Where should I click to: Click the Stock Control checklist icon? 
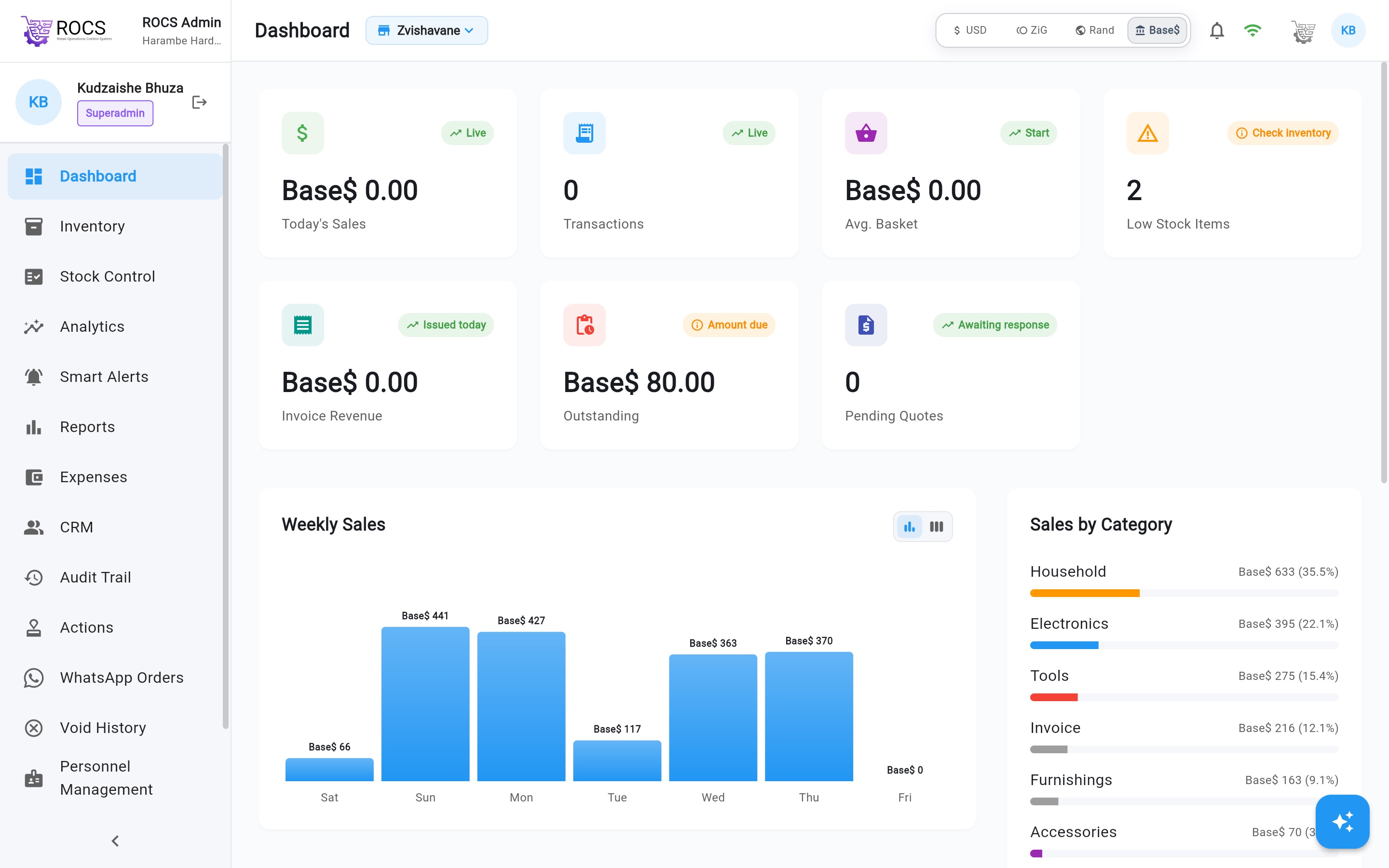[34, 277]
